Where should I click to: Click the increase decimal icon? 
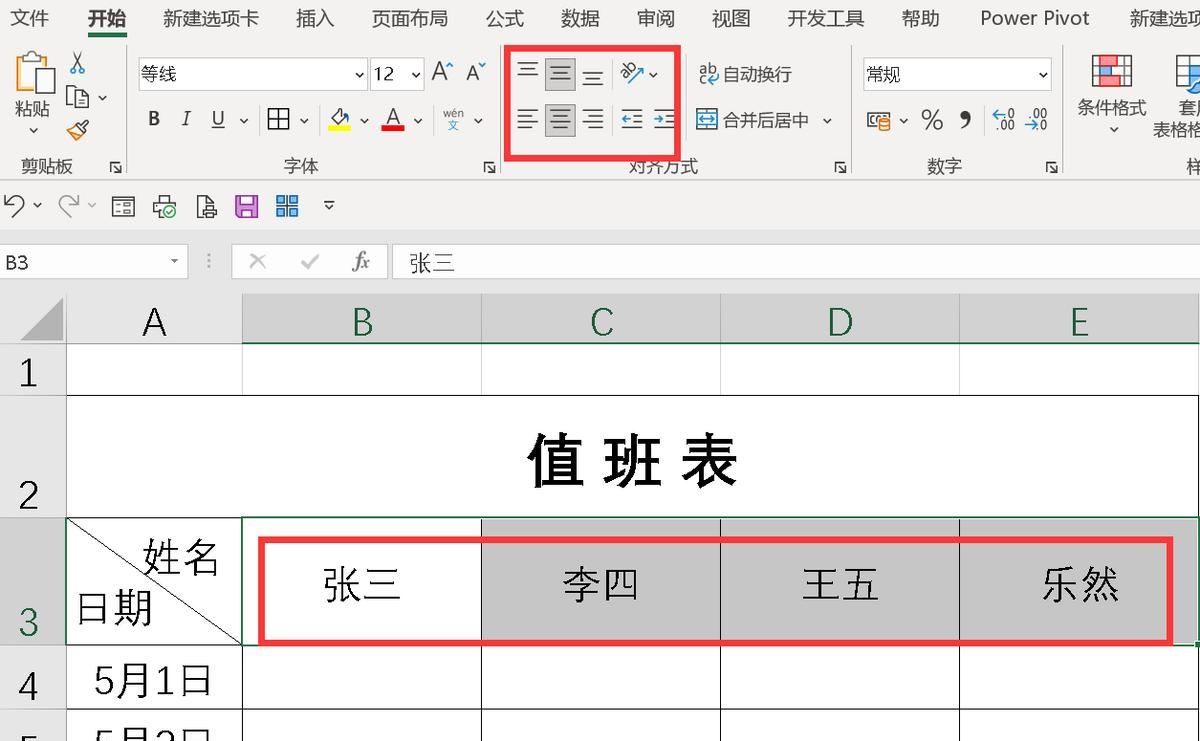(1003, 120)
